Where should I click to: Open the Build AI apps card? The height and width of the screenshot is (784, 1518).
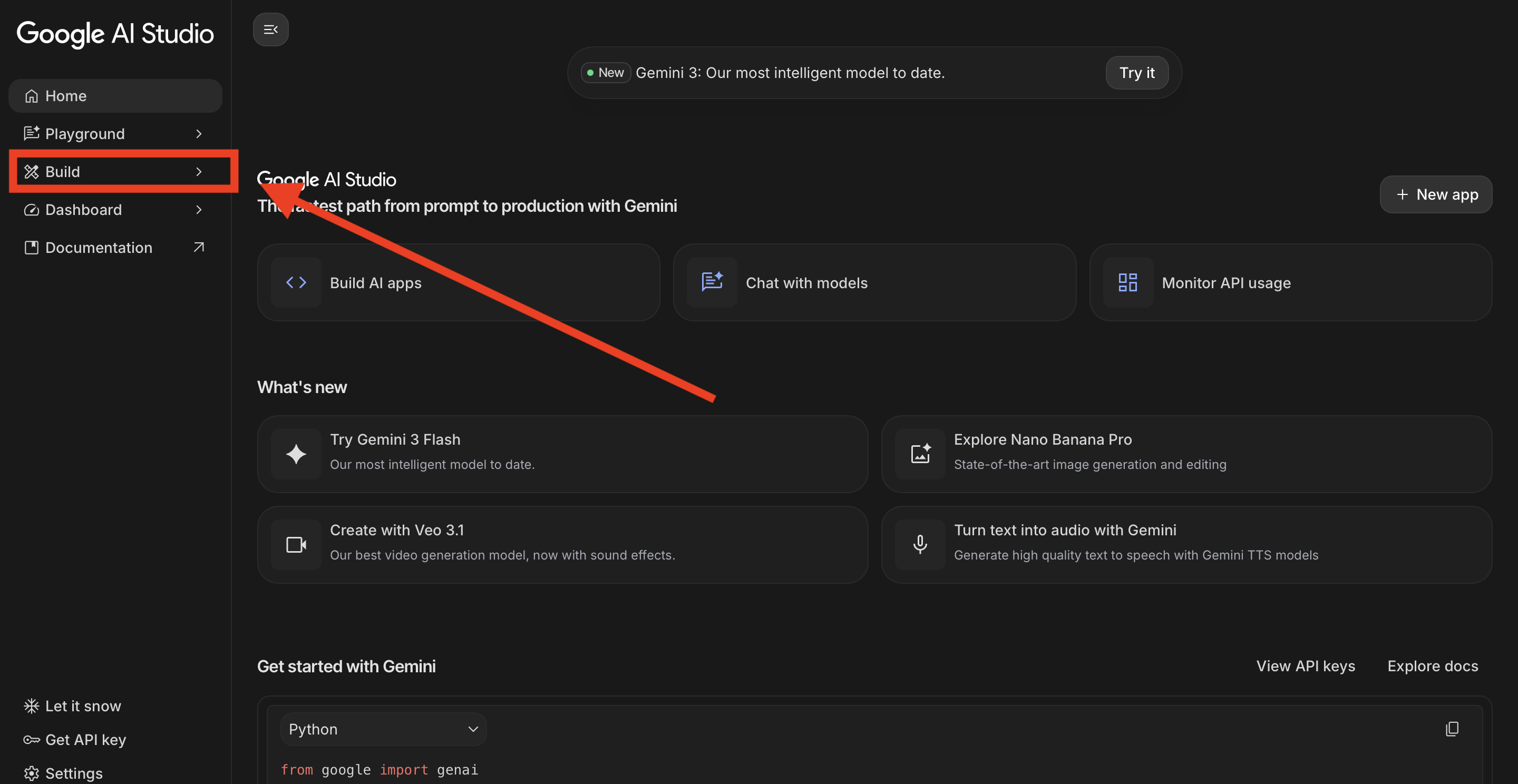point(459,282)
